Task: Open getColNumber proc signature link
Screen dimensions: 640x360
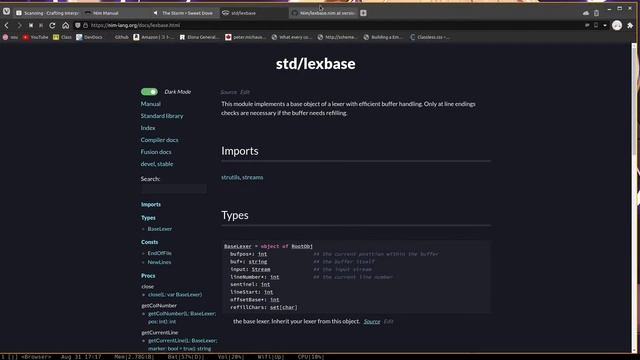Action: click(x=182, y=318)
